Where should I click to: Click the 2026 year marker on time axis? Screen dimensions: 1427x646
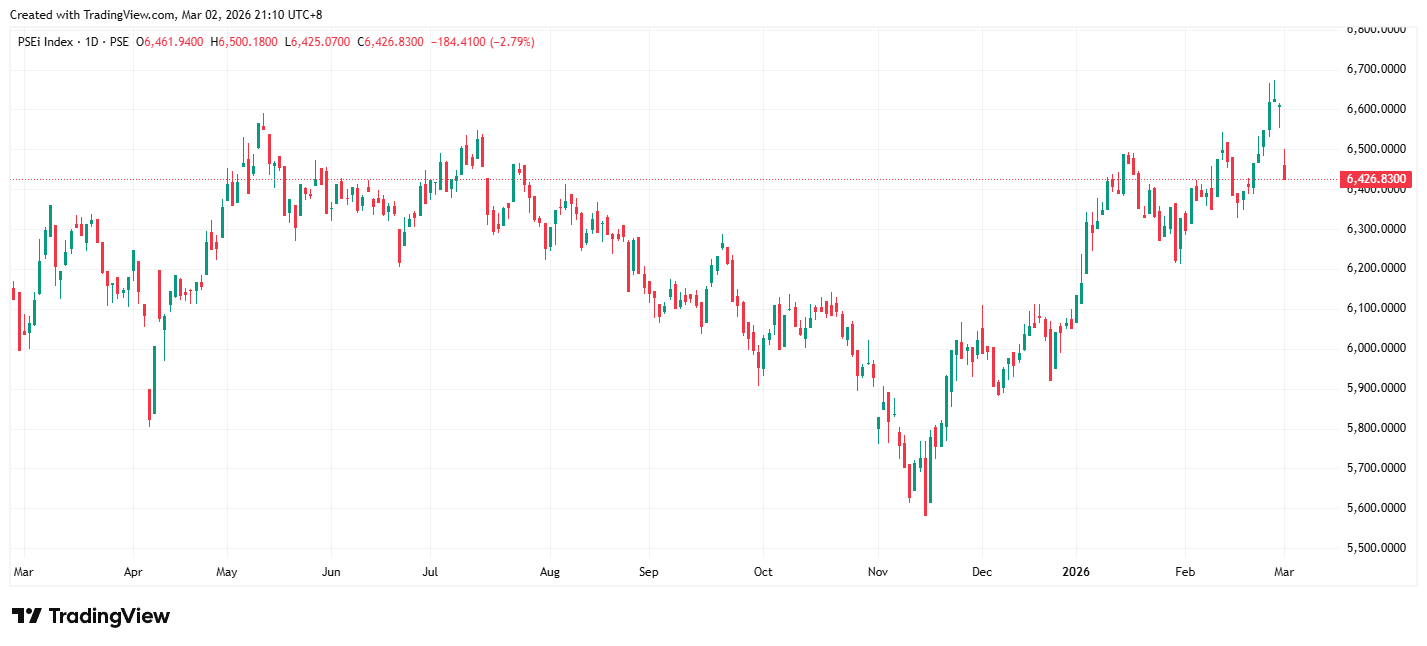tap(1076, 573)
